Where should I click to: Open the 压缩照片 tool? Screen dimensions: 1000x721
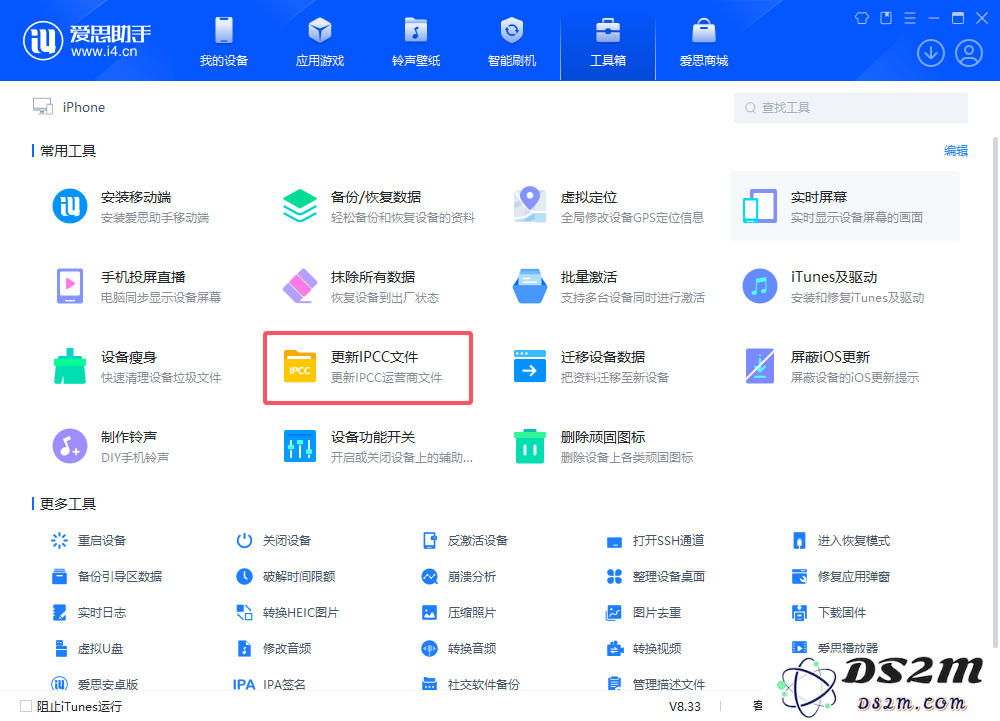pos(459,613)
